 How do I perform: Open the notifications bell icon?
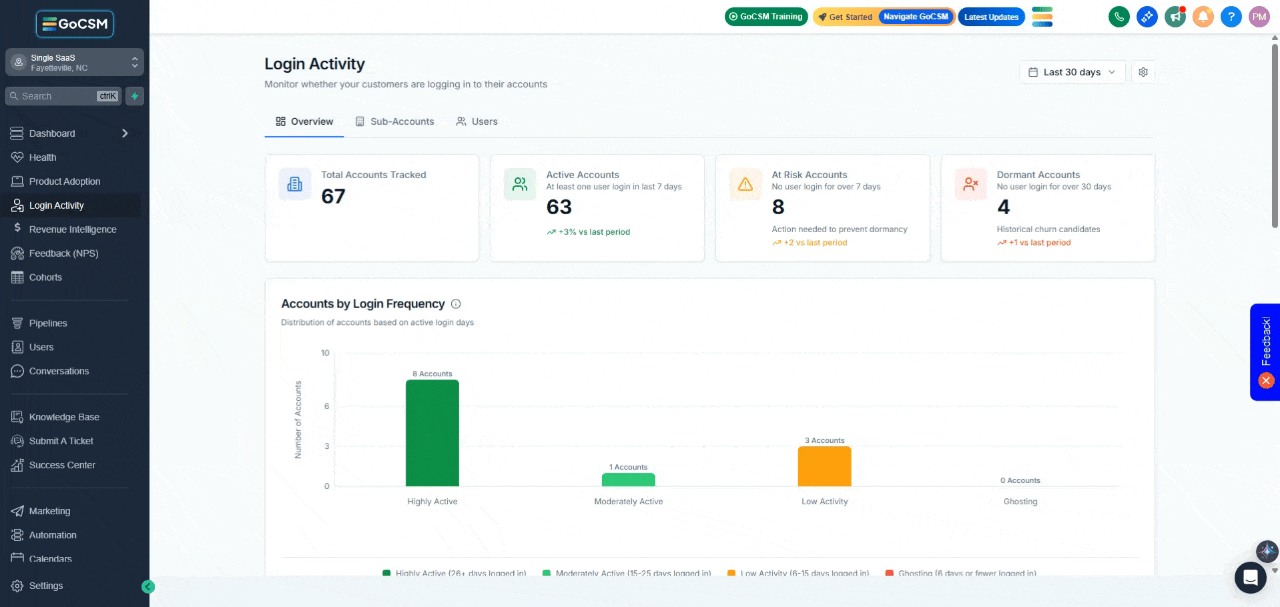click(1203, 17)
